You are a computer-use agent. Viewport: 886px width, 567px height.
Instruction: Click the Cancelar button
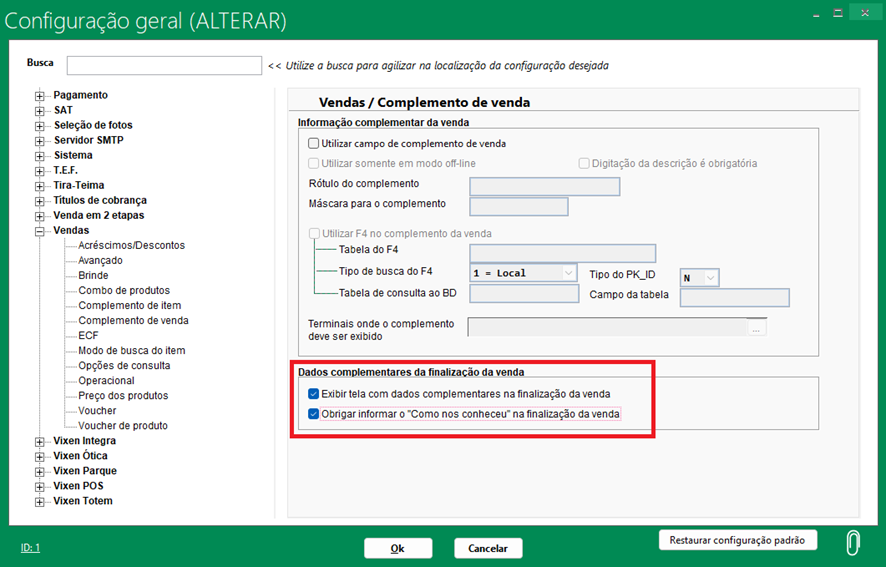click(x=488, y=548)
